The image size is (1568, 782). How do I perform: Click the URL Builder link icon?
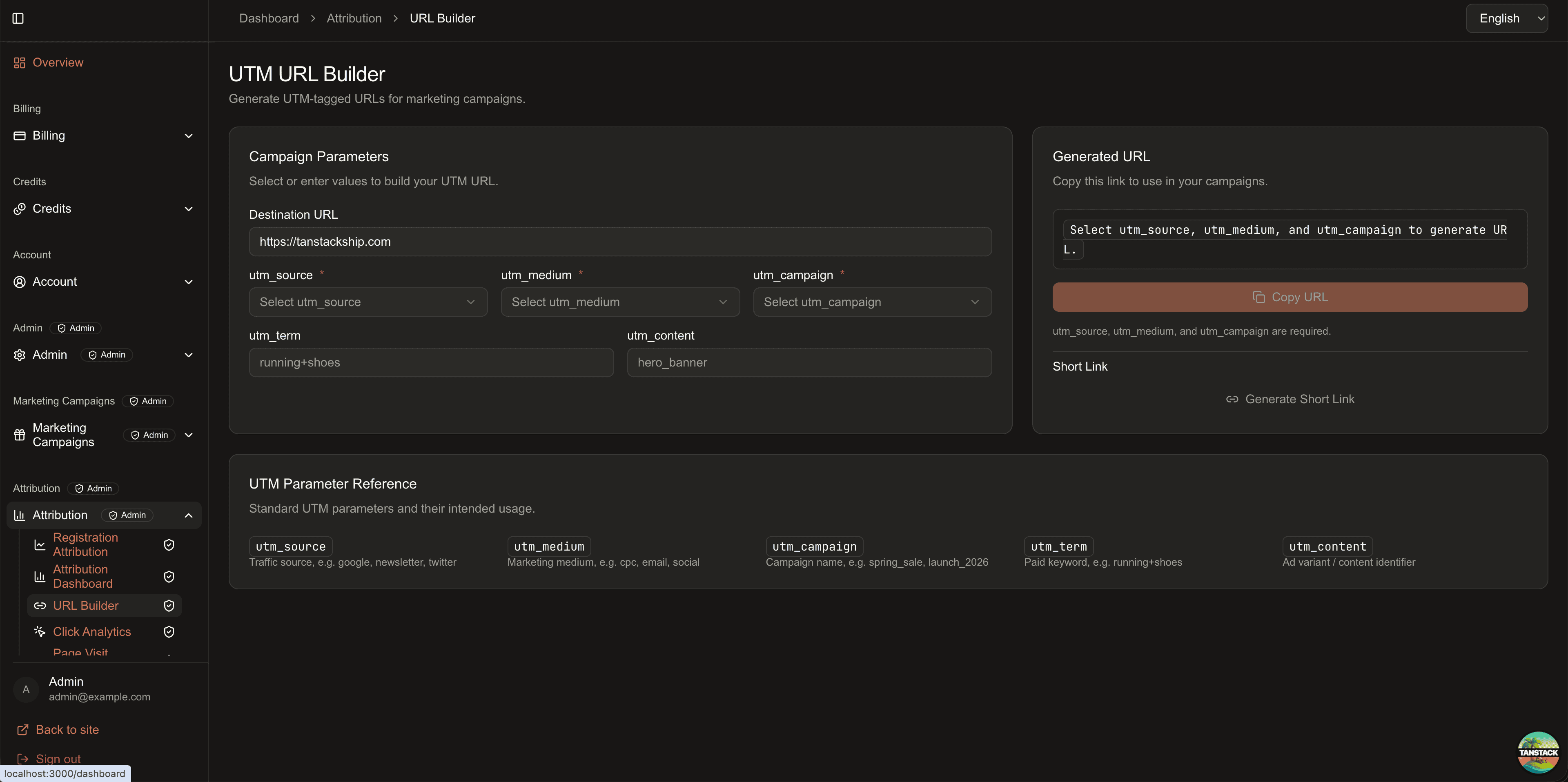(40, 606)
